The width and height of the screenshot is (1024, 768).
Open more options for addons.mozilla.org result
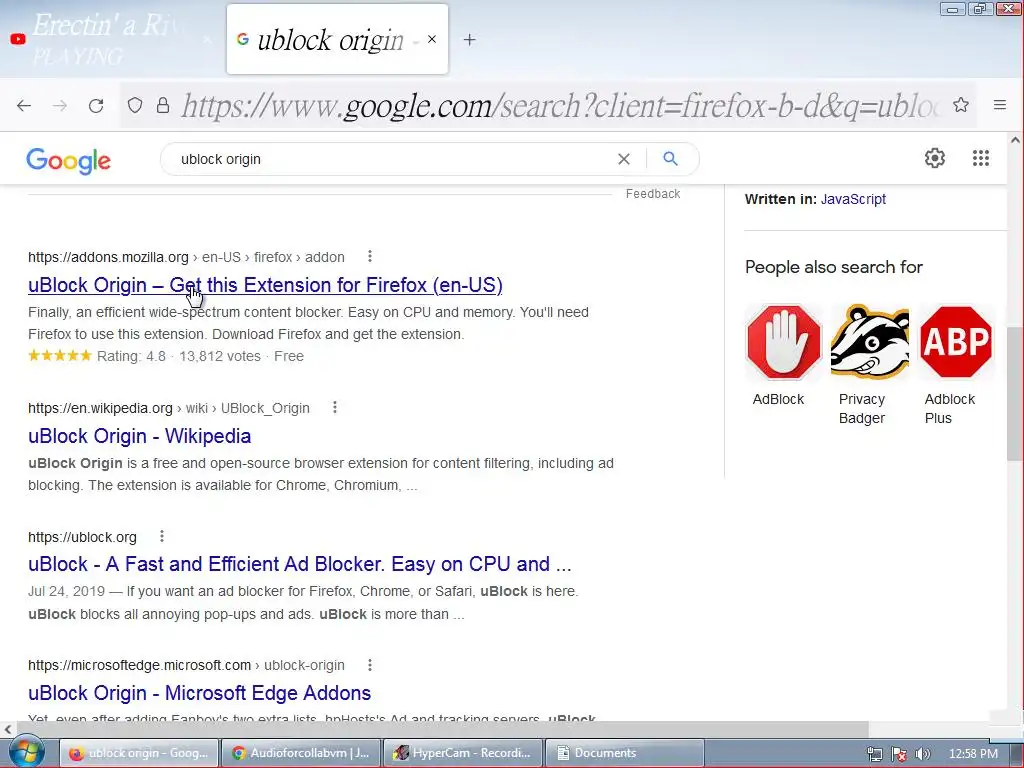coord(370,256)
